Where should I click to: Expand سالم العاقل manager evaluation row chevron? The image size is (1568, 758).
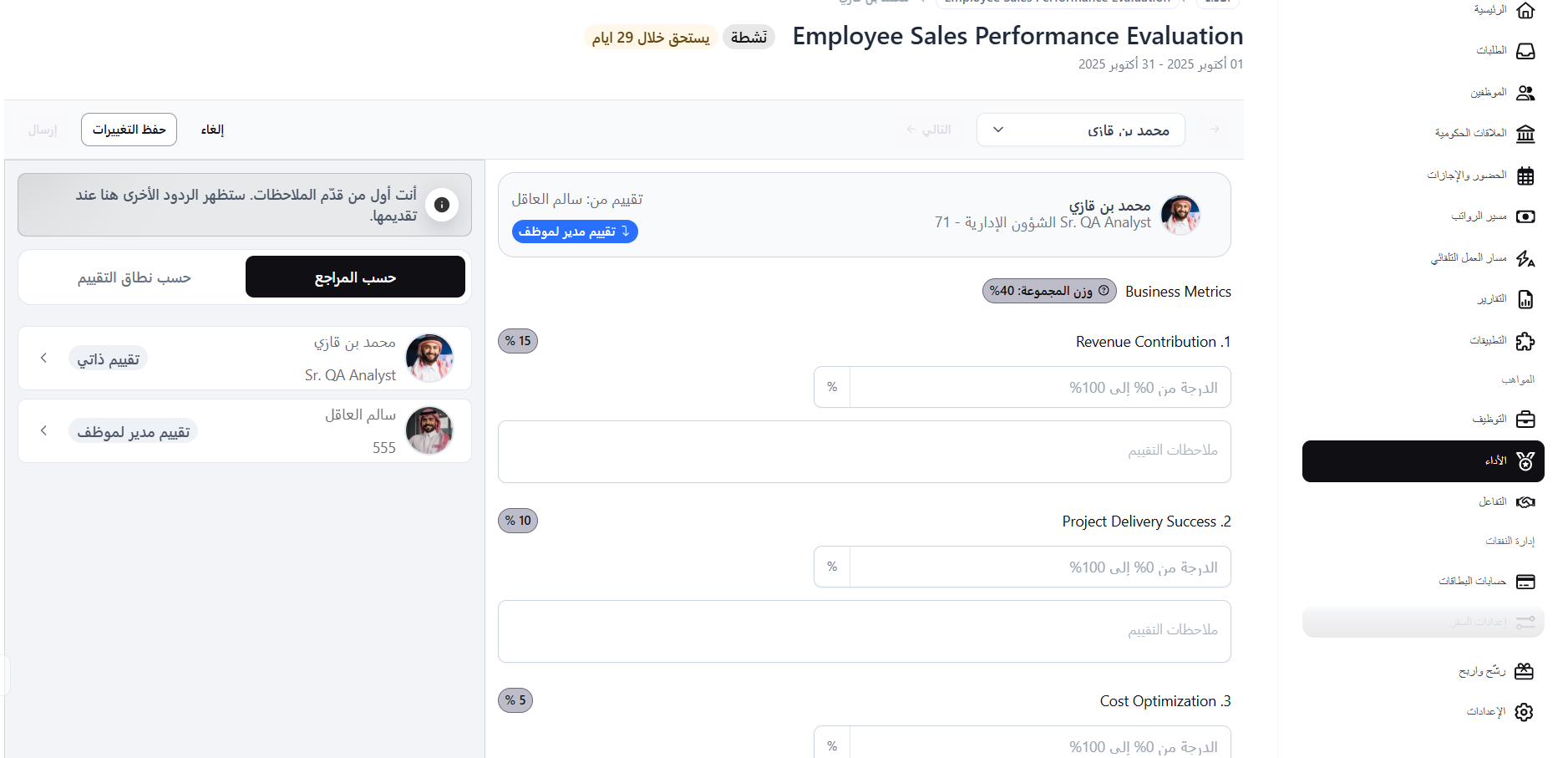(x=43, y=431)
